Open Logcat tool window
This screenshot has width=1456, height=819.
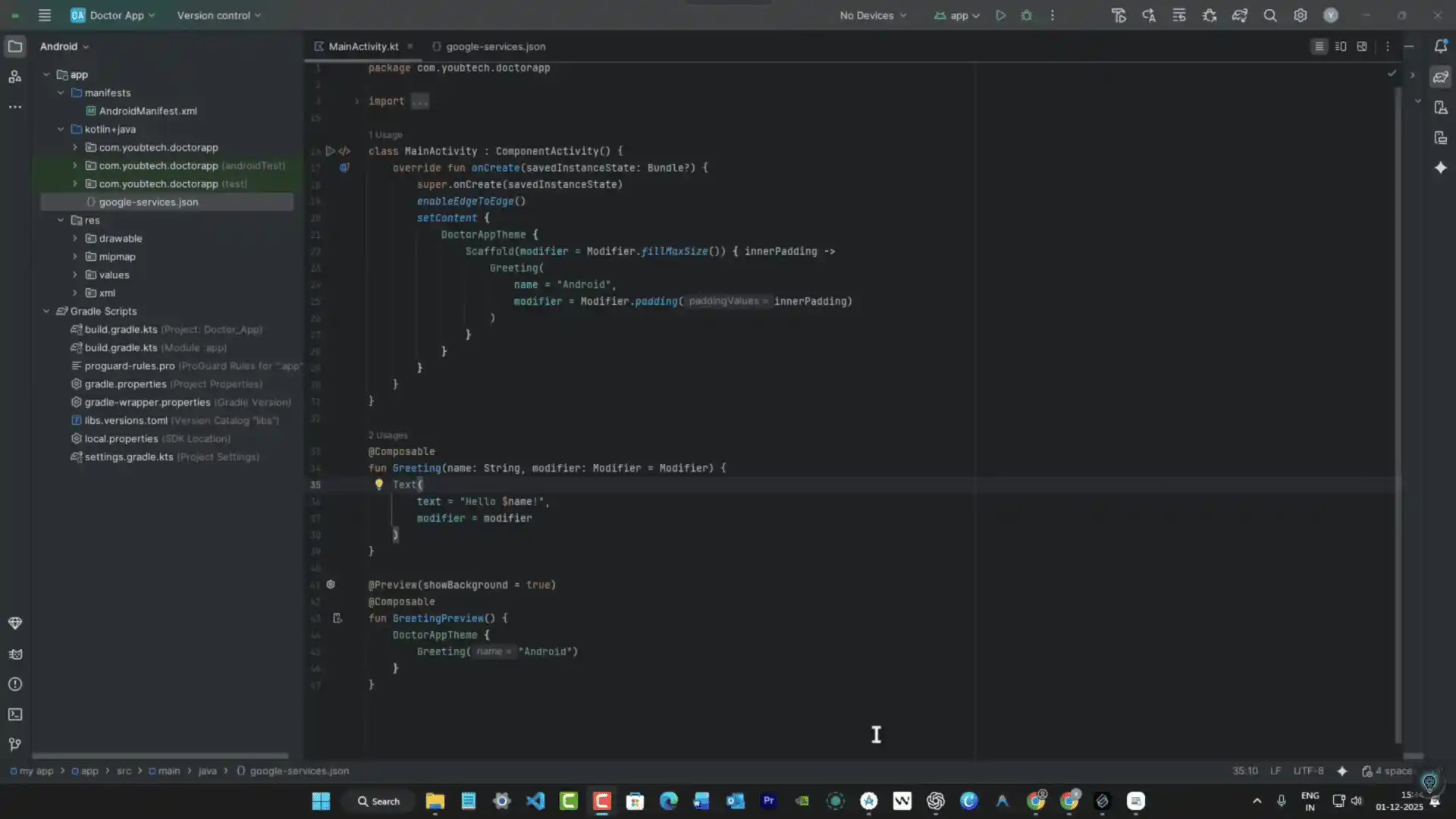coord(15,654)
